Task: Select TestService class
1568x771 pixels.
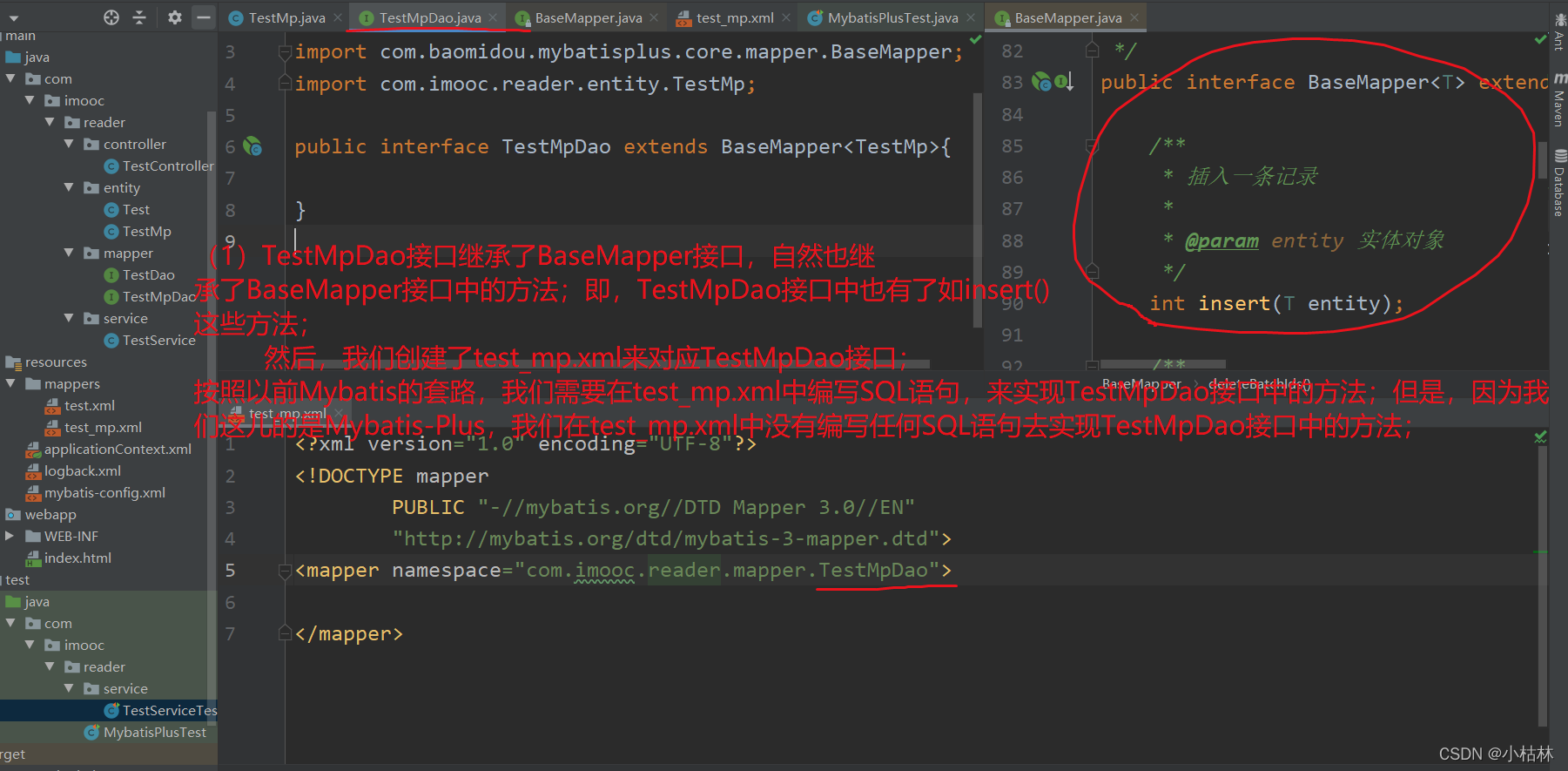Action: [150, 341]
